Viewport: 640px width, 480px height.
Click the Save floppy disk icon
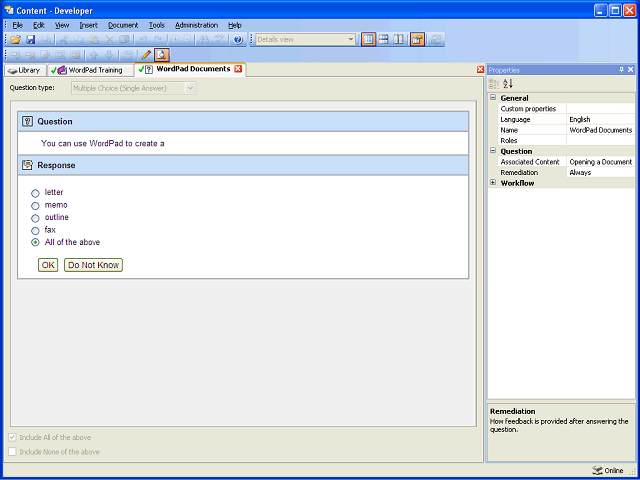(31, 40)
